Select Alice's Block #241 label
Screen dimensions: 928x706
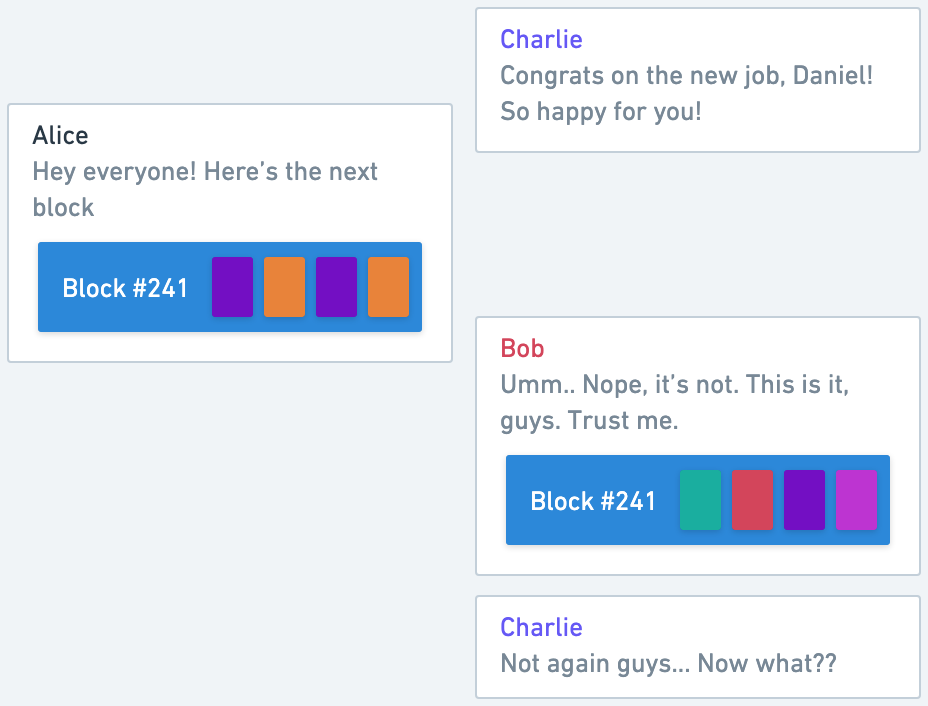point(125,288)
